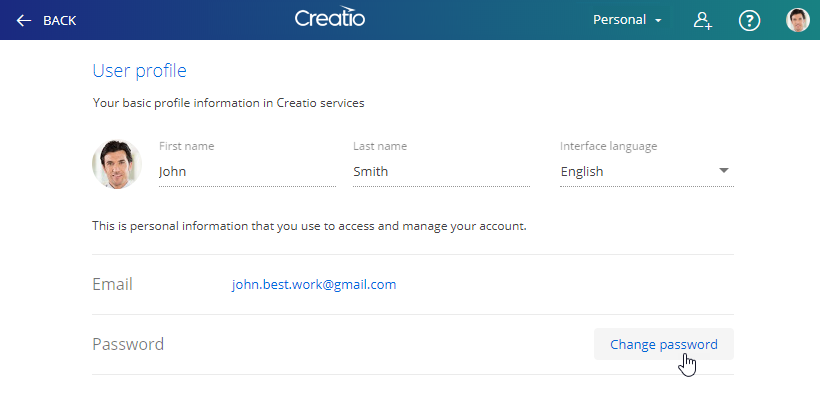Click the Interface language dropdown arrow
The width and height of the screenshot is (820, 412).
724,170
